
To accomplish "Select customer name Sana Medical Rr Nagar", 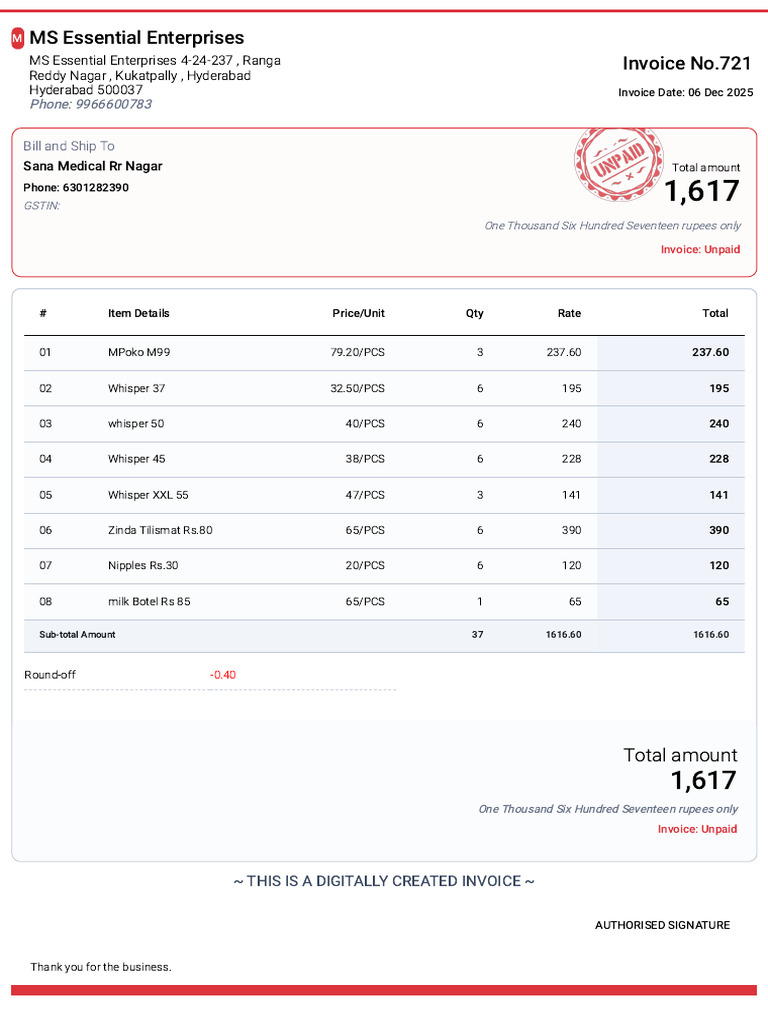I will pos(93,167).
